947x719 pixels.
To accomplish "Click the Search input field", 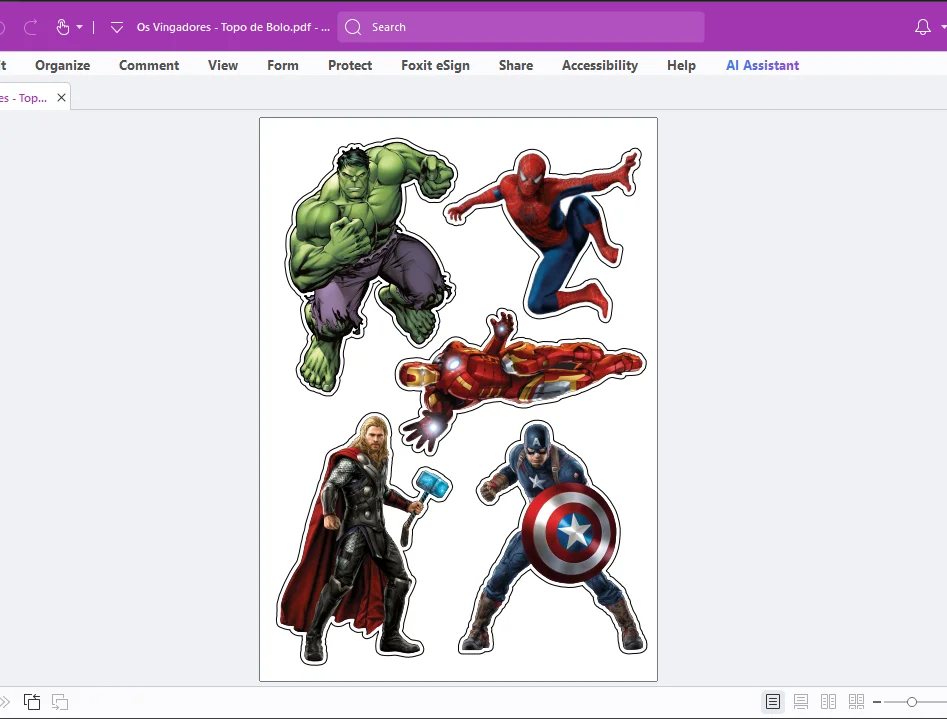I will [521, 27].
